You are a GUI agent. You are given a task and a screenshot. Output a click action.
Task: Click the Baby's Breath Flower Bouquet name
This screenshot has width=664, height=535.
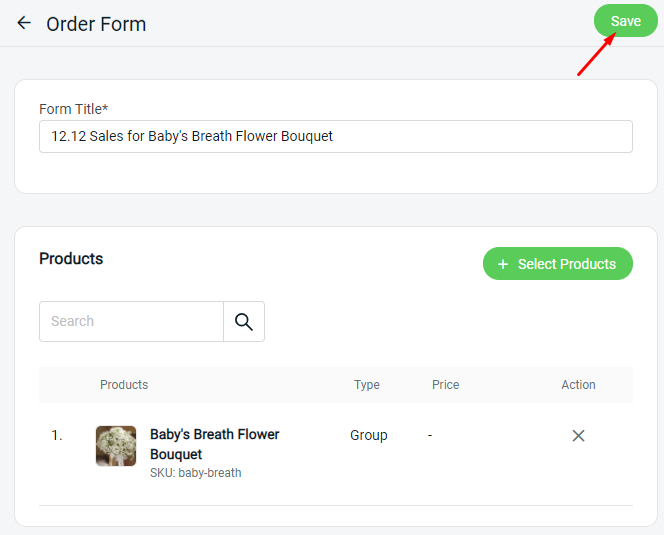[214, 444]
